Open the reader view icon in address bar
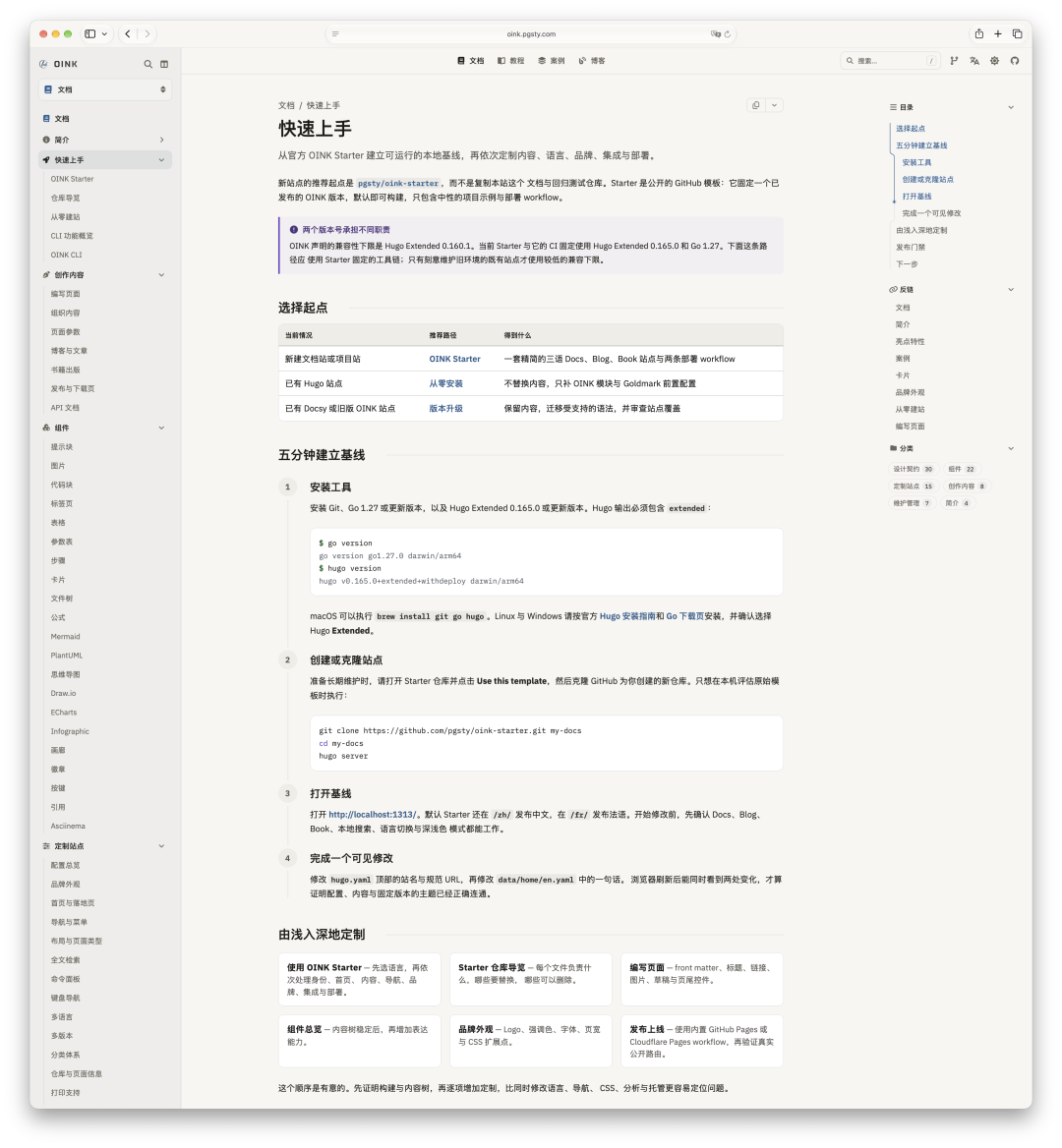 coord(335,33)
